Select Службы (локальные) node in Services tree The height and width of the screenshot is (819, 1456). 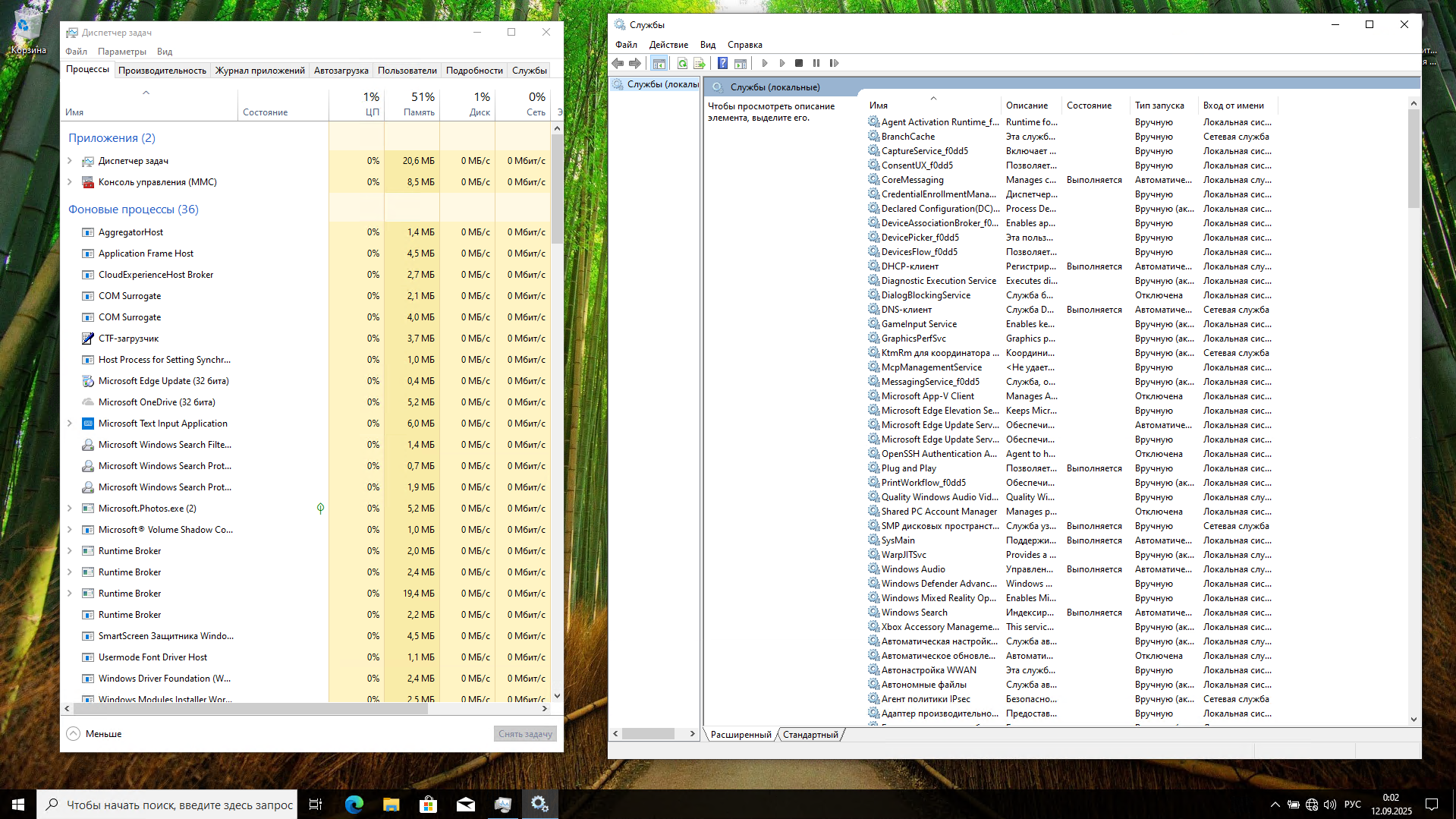(656, 84)
